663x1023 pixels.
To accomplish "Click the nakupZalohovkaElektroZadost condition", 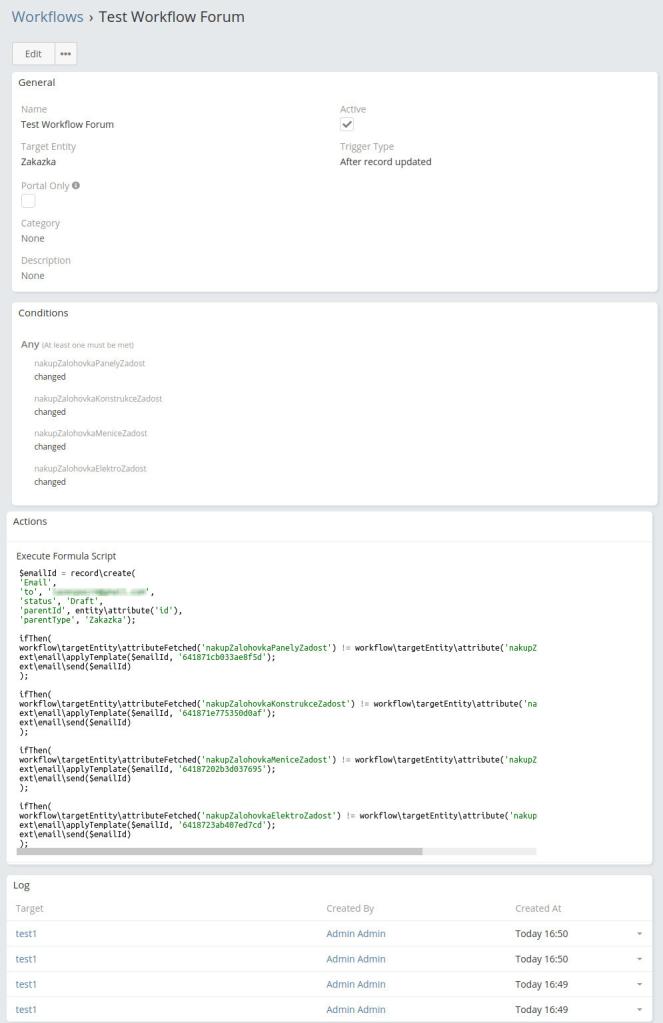I will click(x=90, y=468).
